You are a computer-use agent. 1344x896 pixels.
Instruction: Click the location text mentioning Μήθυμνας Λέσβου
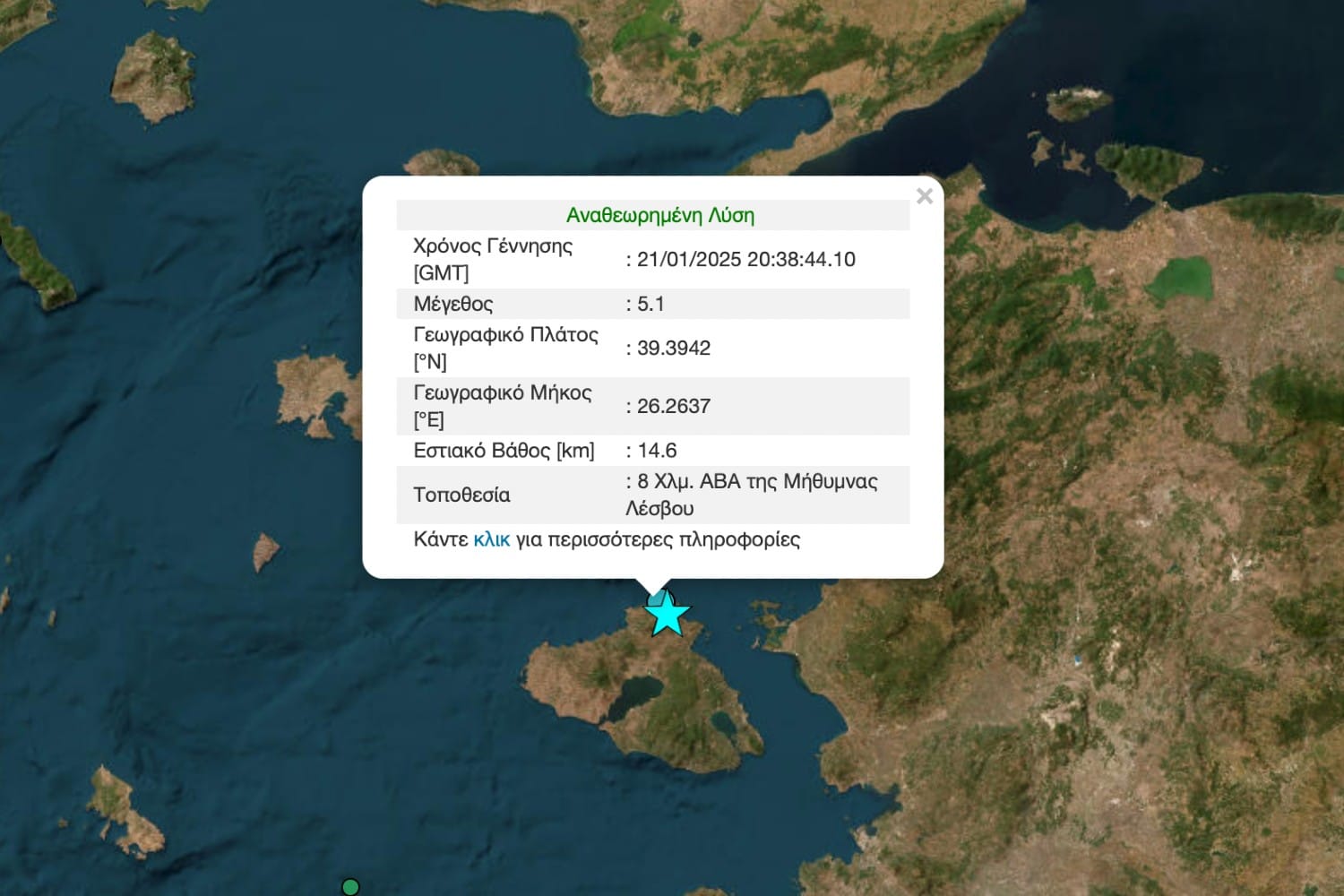click(751, 495)
